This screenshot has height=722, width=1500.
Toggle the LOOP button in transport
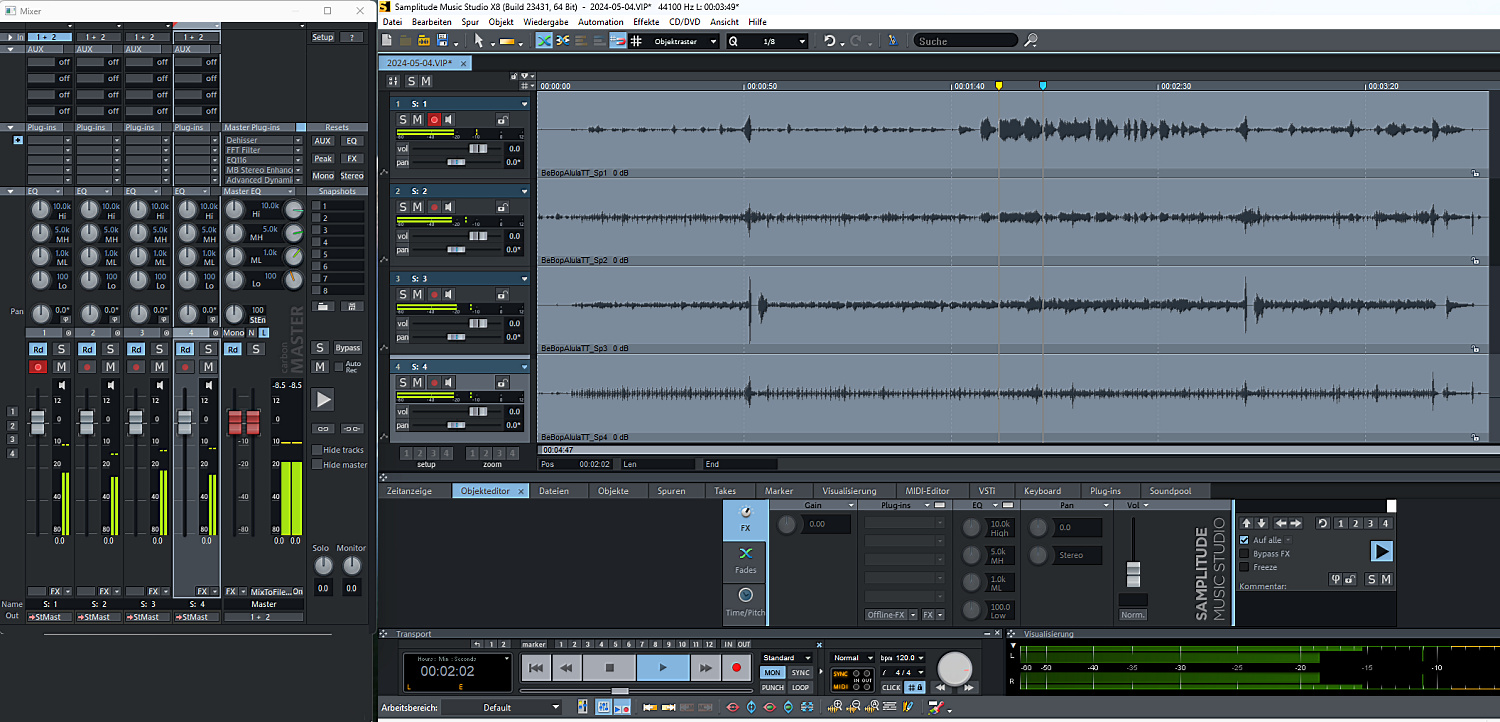click(x=800, y=688)
